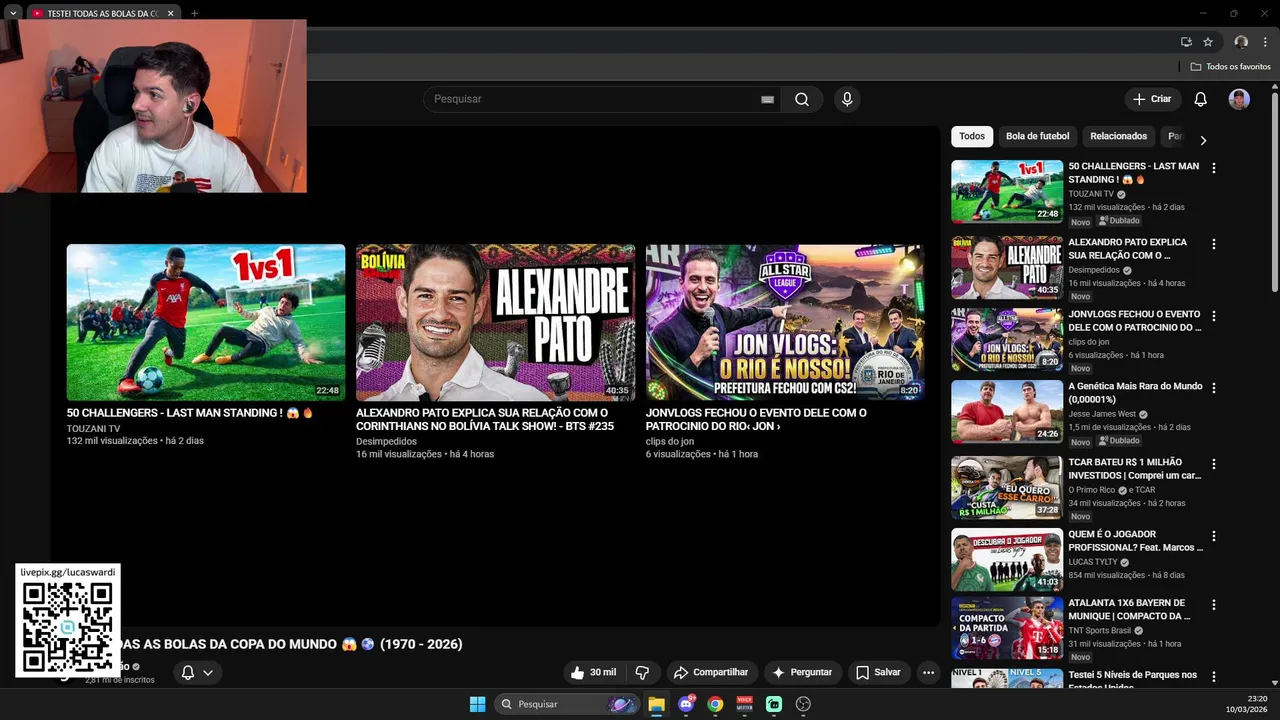Open sidebar thumbnail of TCAR BATEU R$ 1 MILHÃO

click(1007, 488)
